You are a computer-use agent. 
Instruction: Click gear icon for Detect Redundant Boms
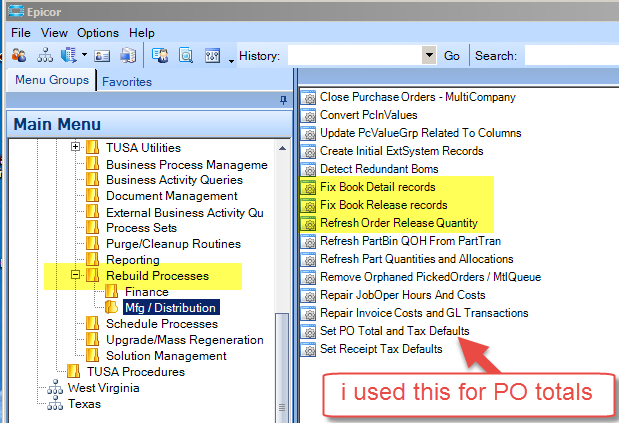pos(308,169)
